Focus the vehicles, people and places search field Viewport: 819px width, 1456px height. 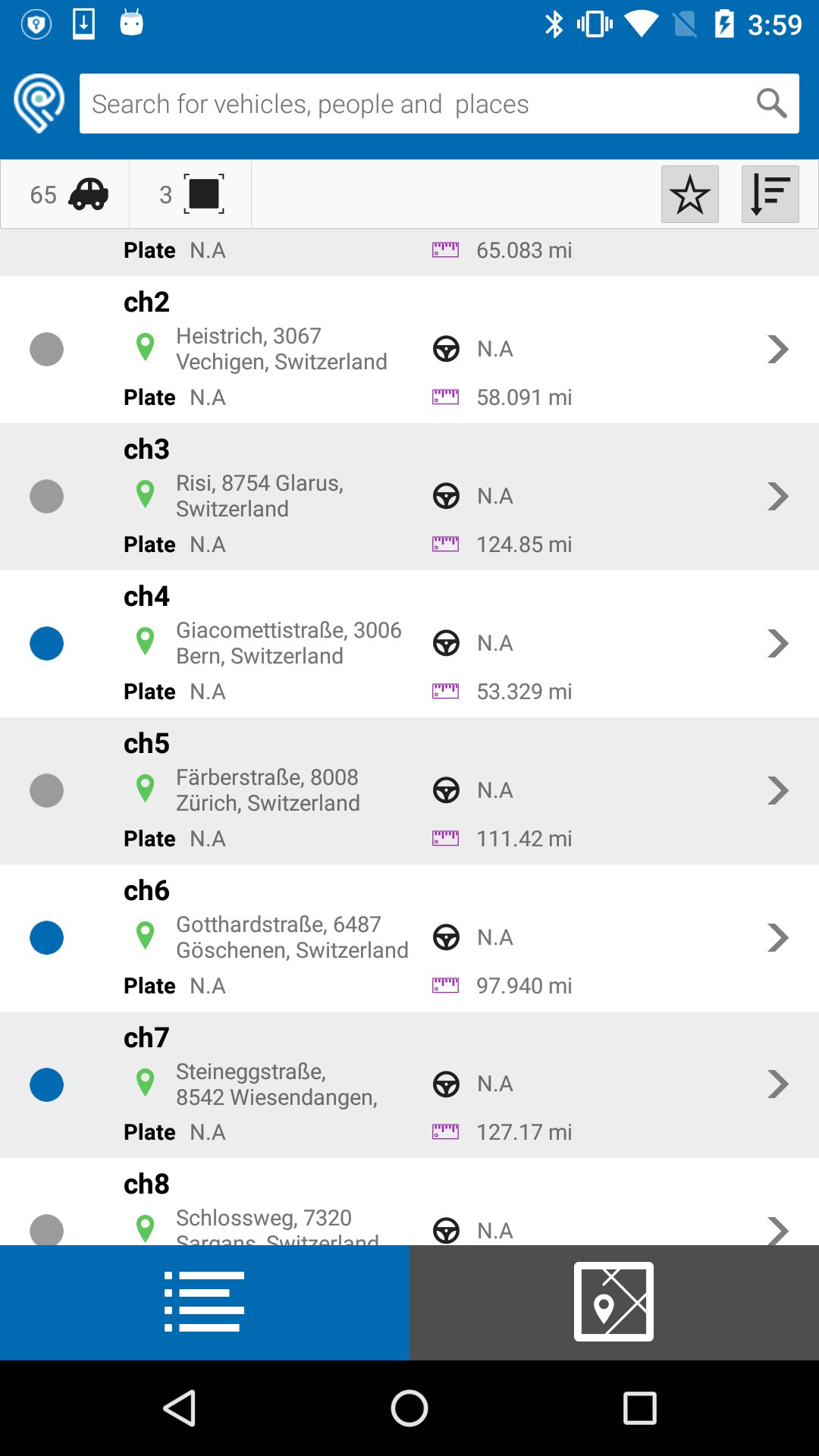(417, 103)
